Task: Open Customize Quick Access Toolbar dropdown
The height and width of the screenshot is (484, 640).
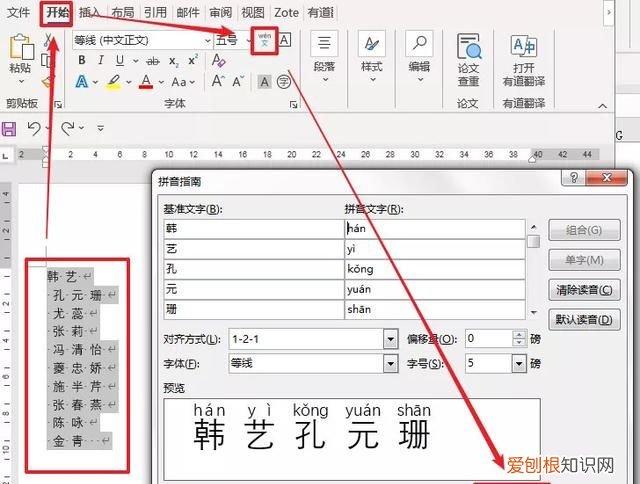Action: [x=100, y=129]
